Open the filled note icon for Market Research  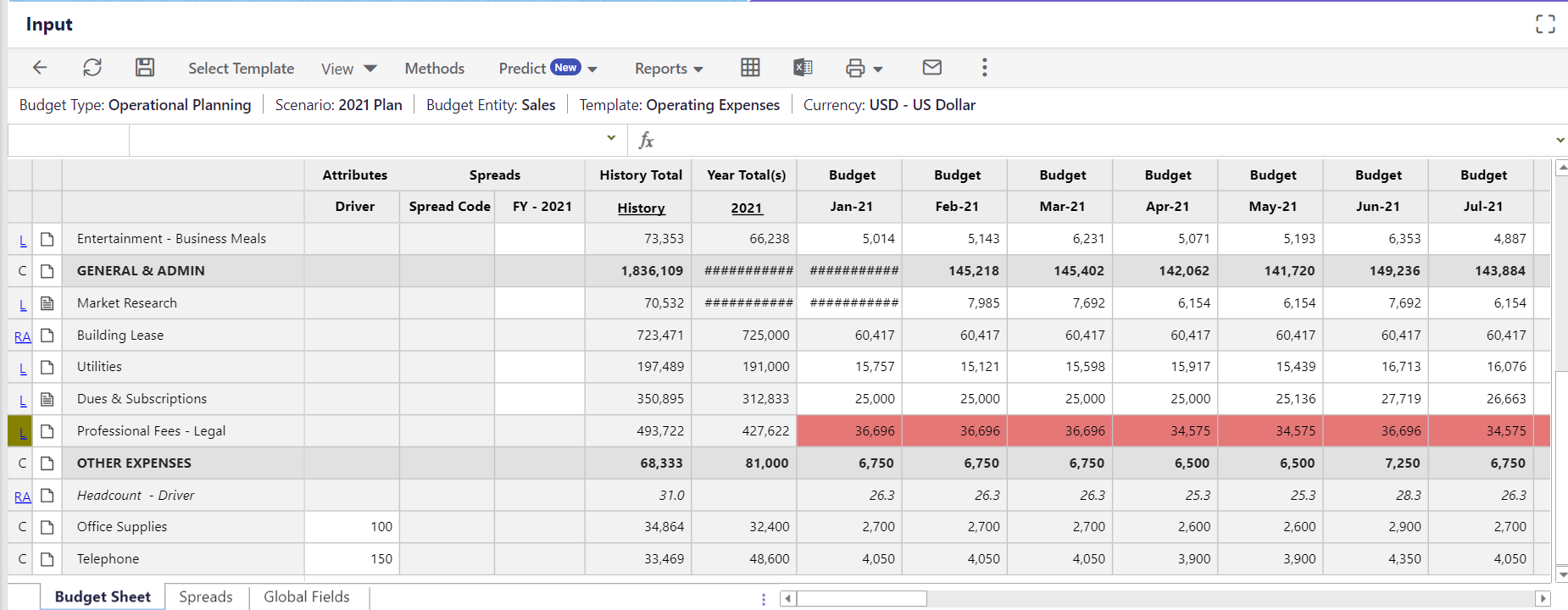[x=47, y=303]
